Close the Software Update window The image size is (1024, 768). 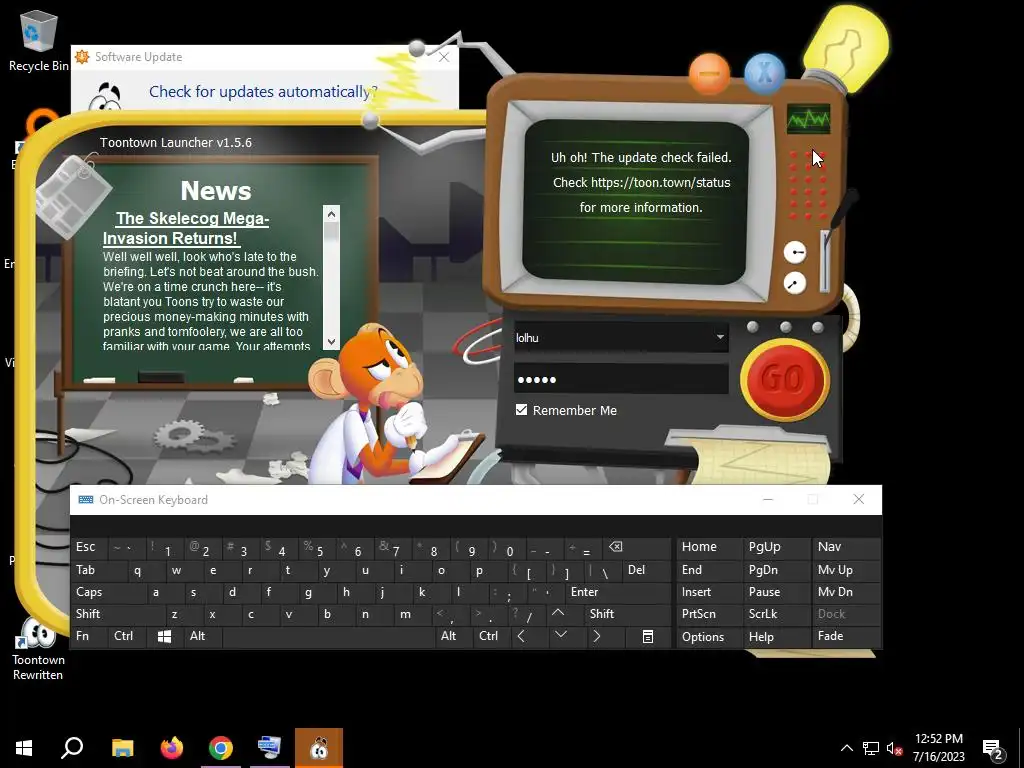point(444,57)
